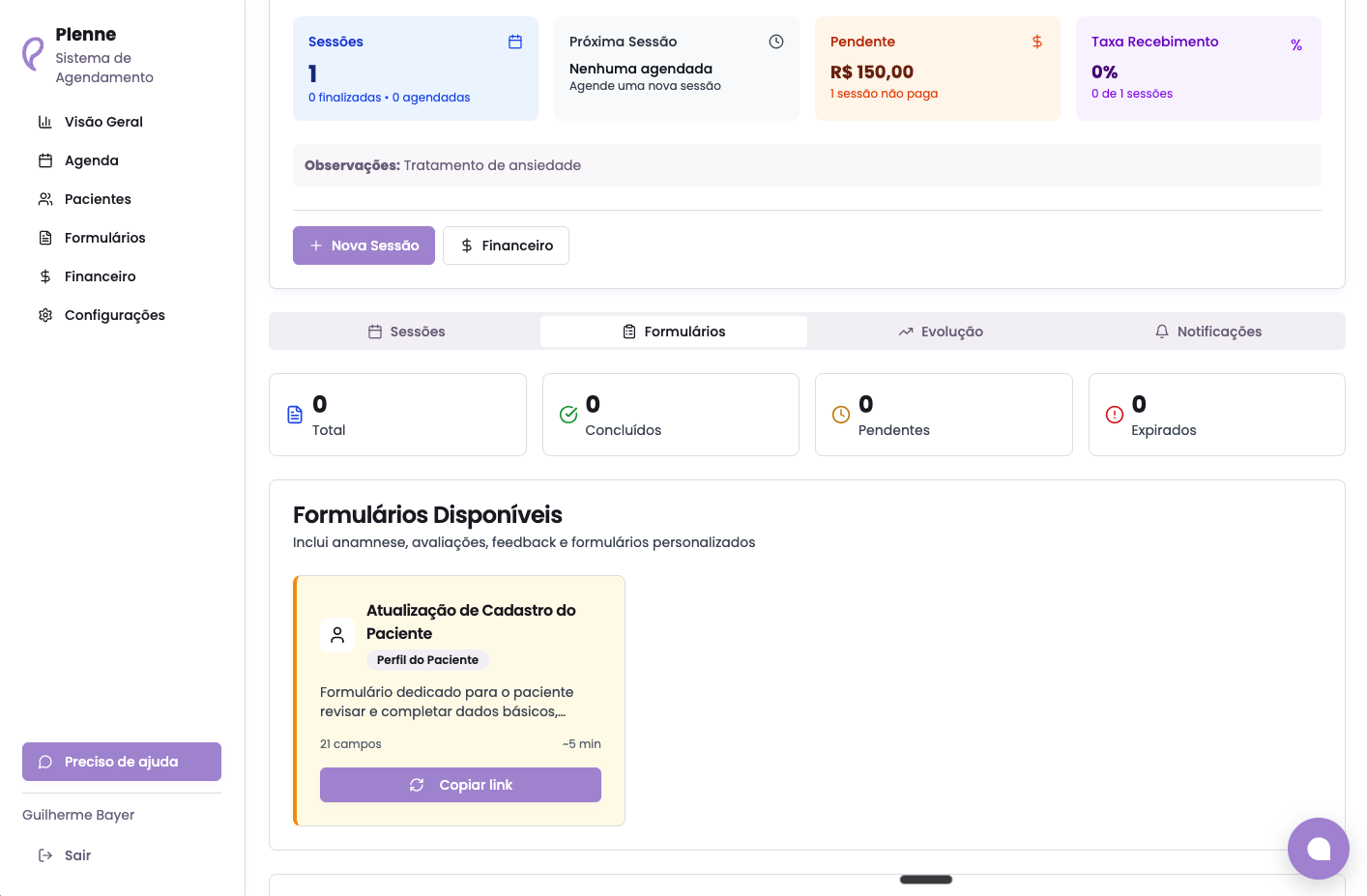Click the red alert icon on Expirados
This screenshot has width=1367, height=896.
(x=1115, y=415)
